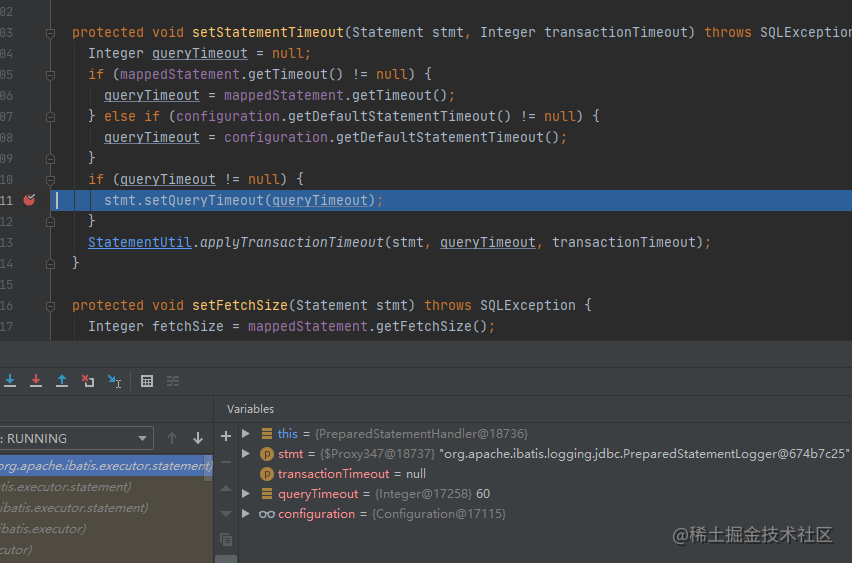This screenshot has width=852, height=563.
Task: Collapse the setStatementTimeout method fold marker
Action: [50, 32]
